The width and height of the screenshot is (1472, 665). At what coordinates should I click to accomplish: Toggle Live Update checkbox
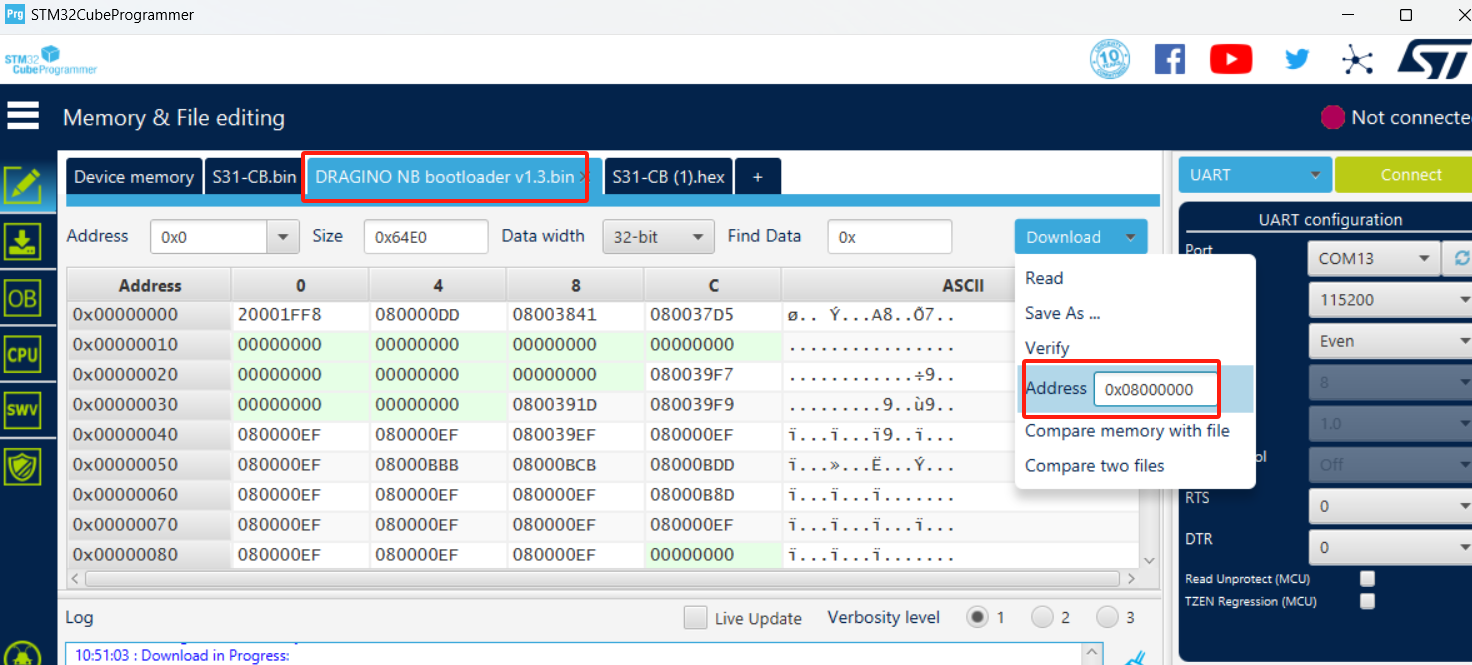695,617
